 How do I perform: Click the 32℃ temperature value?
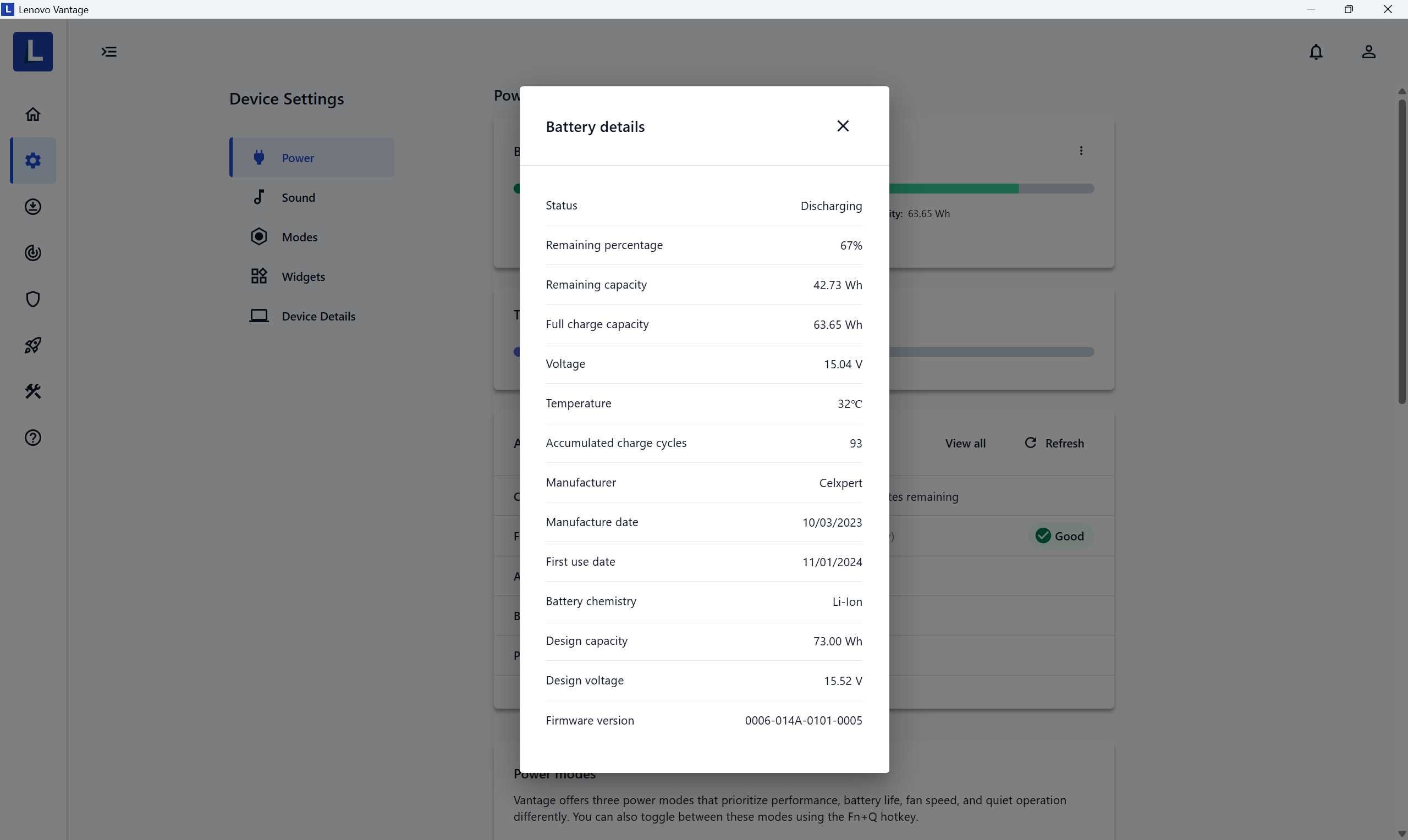(x=849, y=404)
